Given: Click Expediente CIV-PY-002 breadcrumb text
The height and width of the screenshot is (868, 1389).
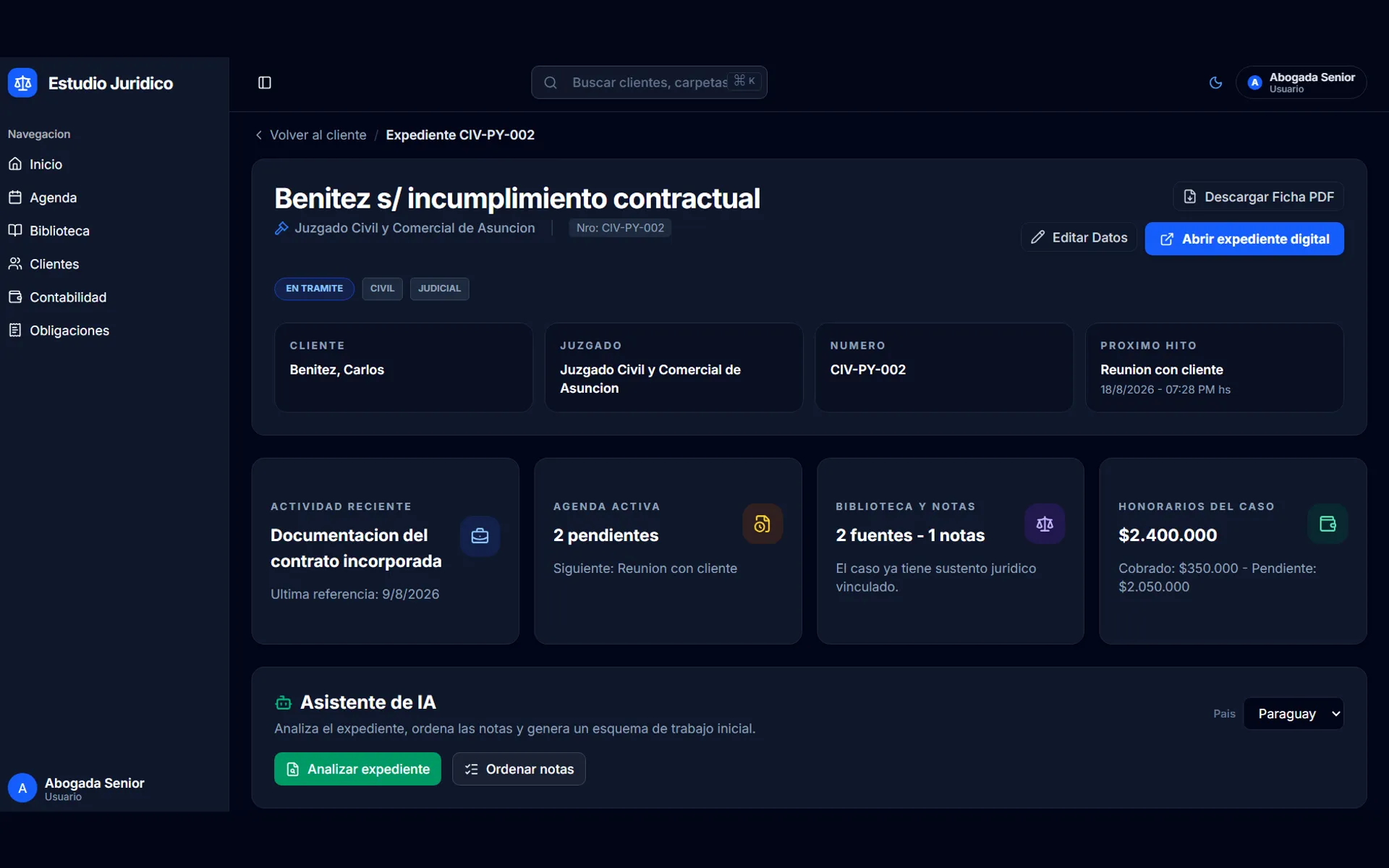Looking at the screenshot, I should (x=460, y=135).
